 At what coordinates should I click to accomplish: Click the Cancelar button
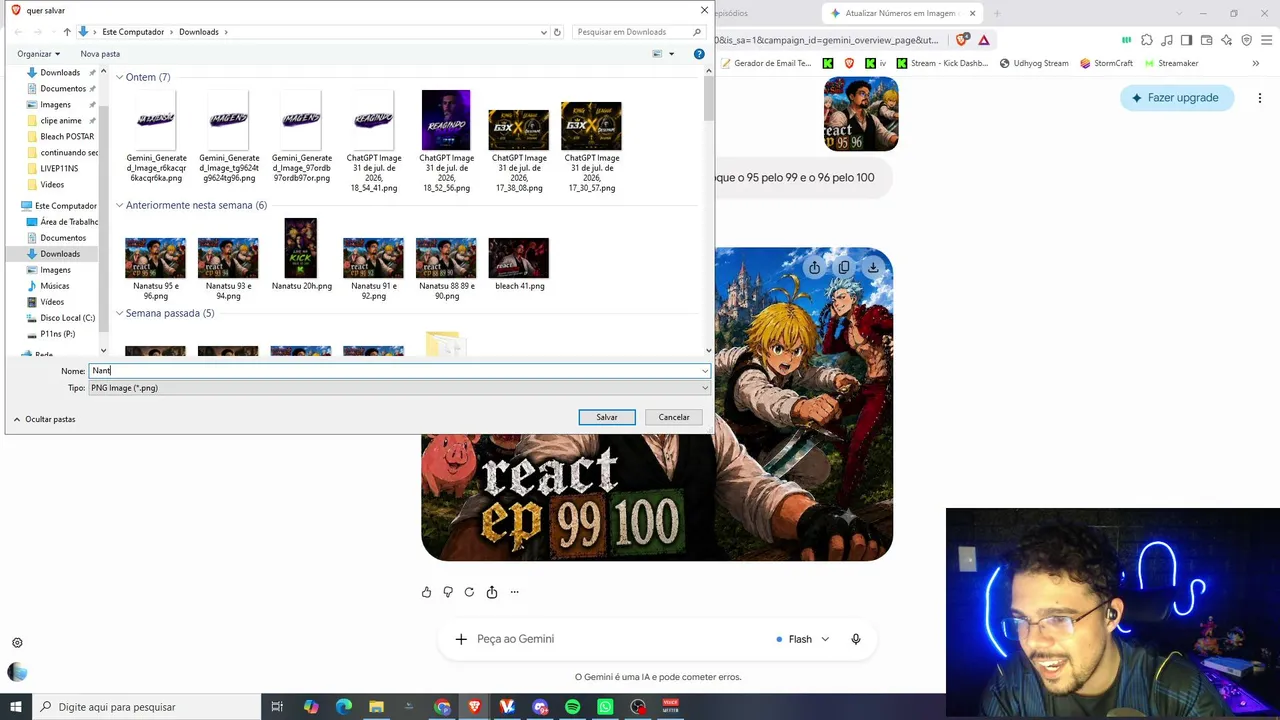(x=674, y=417)
